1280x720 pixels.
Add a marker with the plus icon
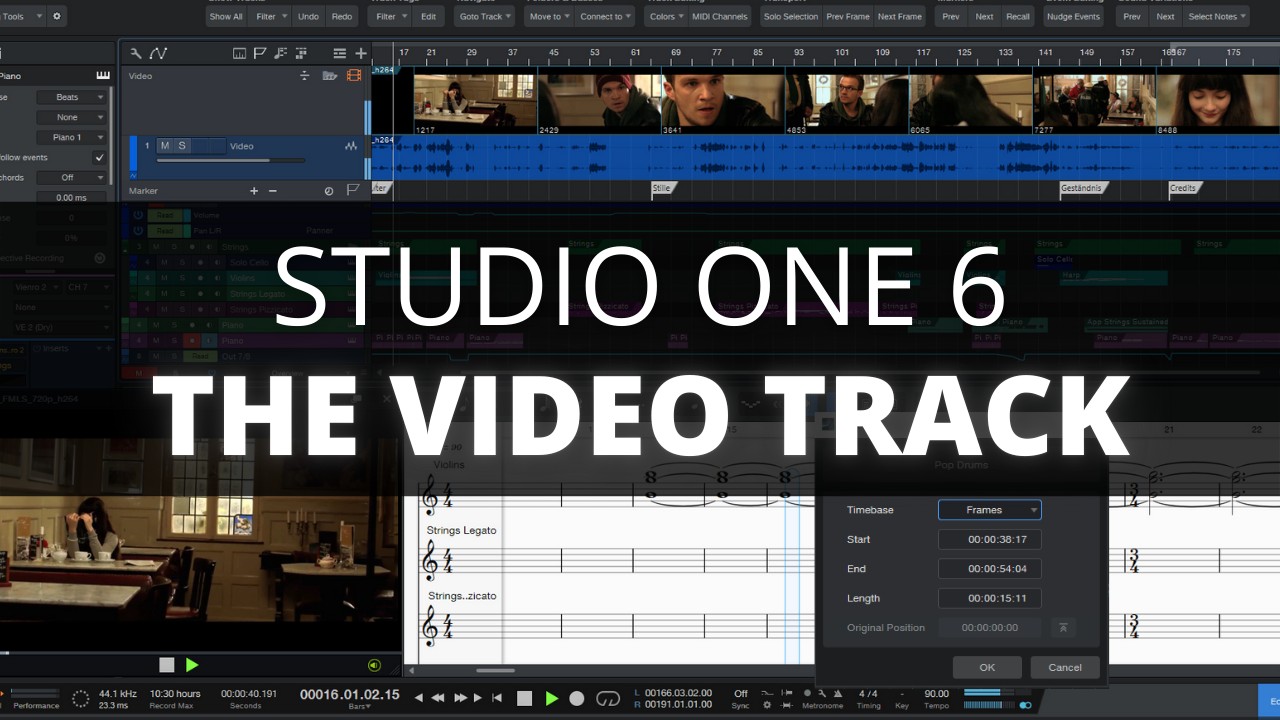tap(254, 190)
